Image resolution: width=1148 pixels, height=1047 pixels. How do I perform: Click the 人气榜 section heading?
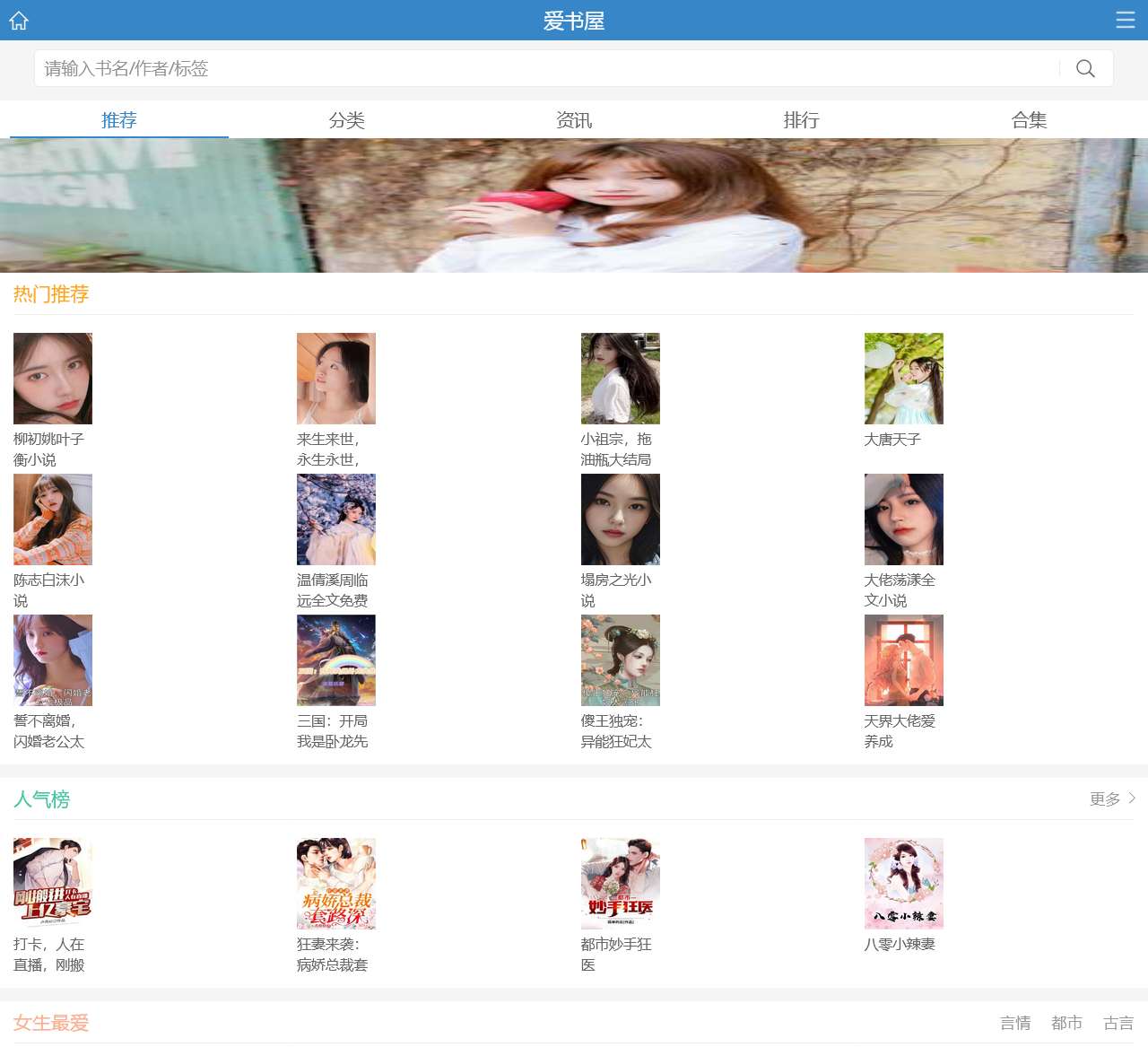tap(41, 799)
